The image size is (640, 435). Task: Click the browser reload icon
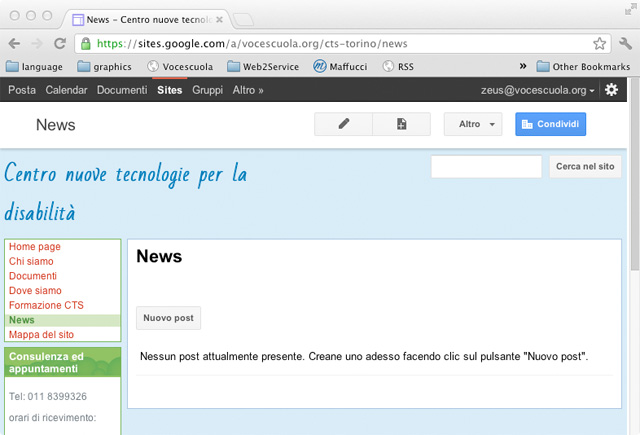(60, 44)
